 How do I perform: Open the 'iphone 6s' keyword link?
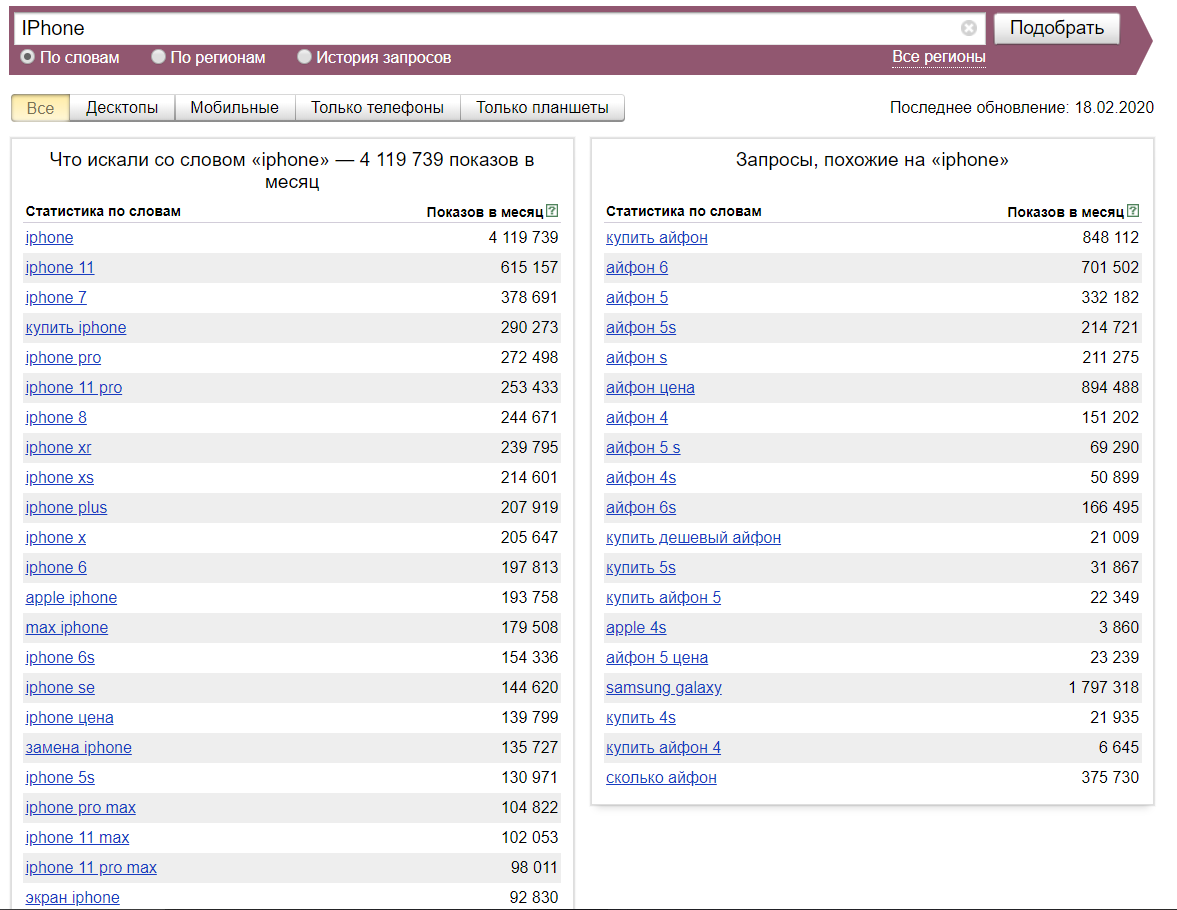click(x=60, y=658)
